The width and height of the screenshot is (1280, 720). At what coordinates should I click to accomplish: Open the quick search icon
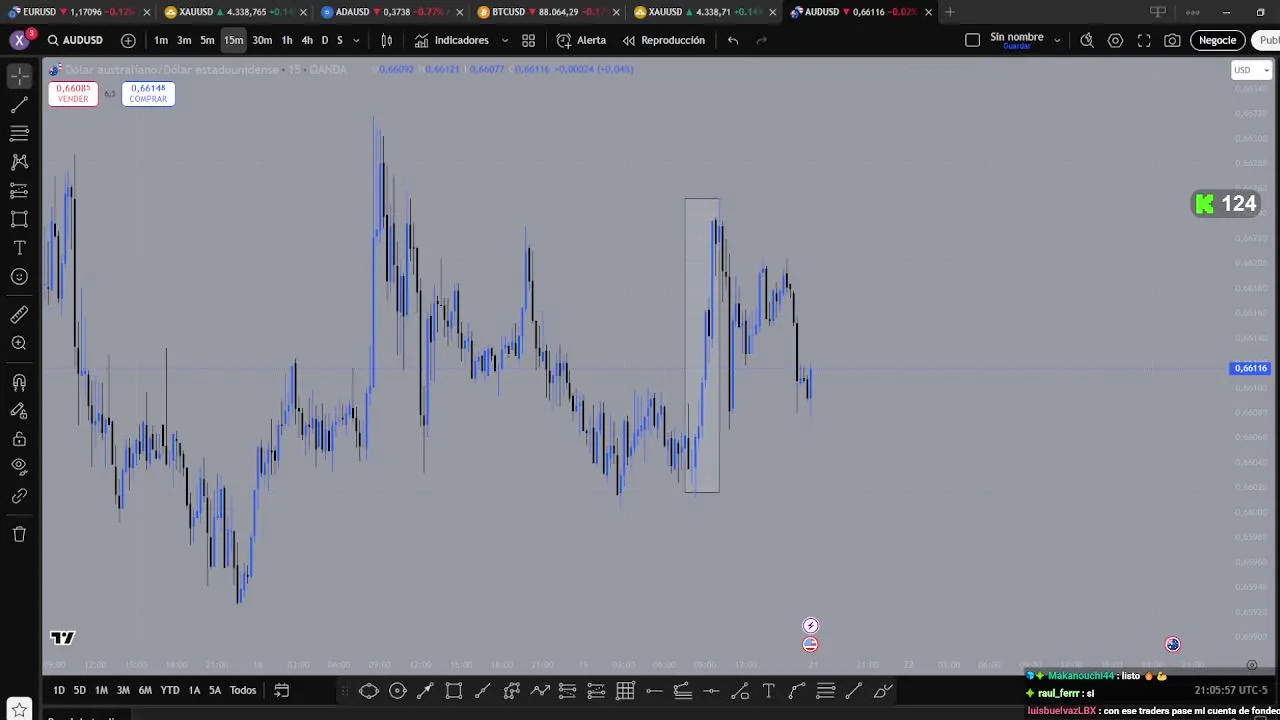click(x=1087, y=40)
